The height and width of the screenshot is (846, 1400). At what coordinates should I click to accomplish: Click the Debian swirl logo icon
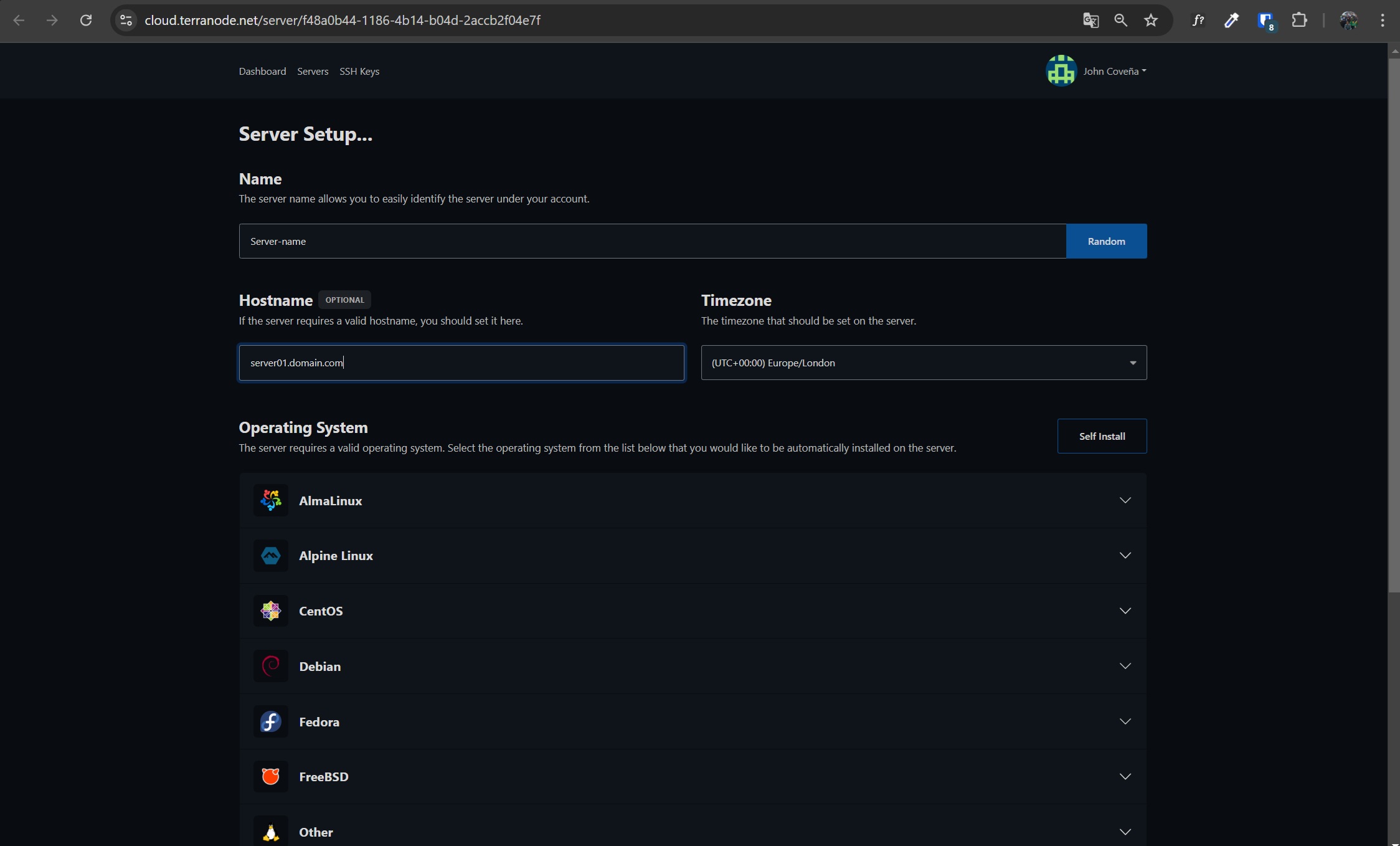click(x=270, y=666)
